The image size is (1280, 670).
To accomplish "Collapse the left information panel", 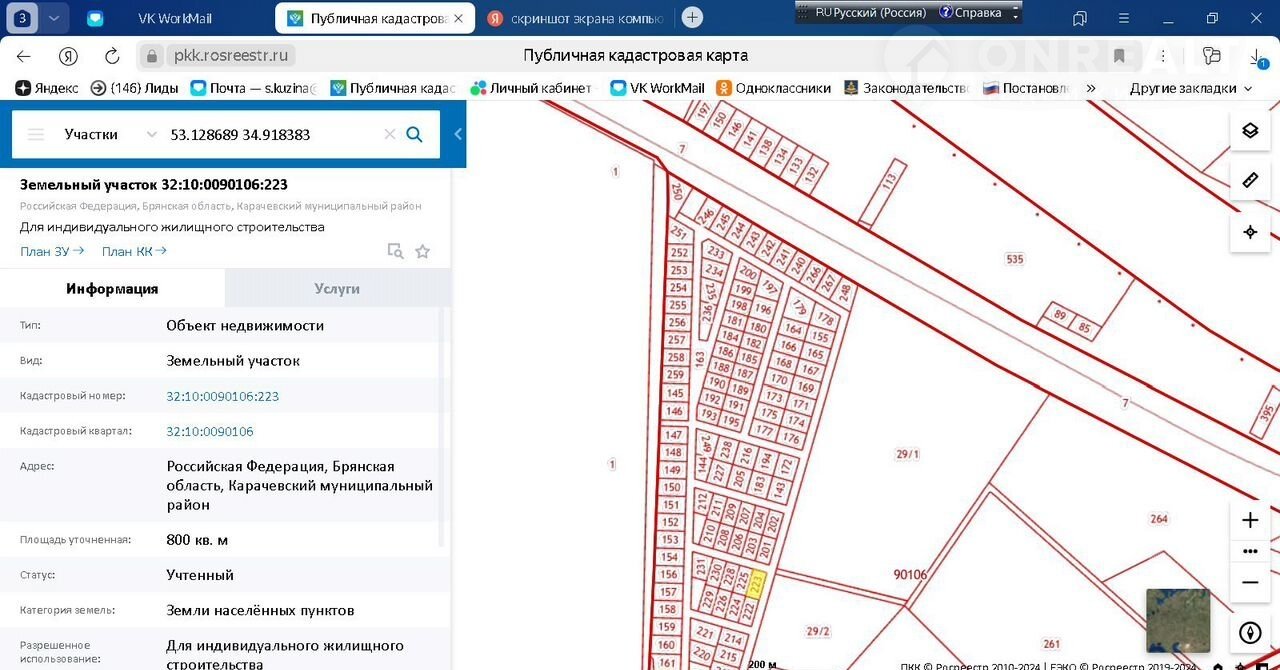I will [x=458, y=134].
